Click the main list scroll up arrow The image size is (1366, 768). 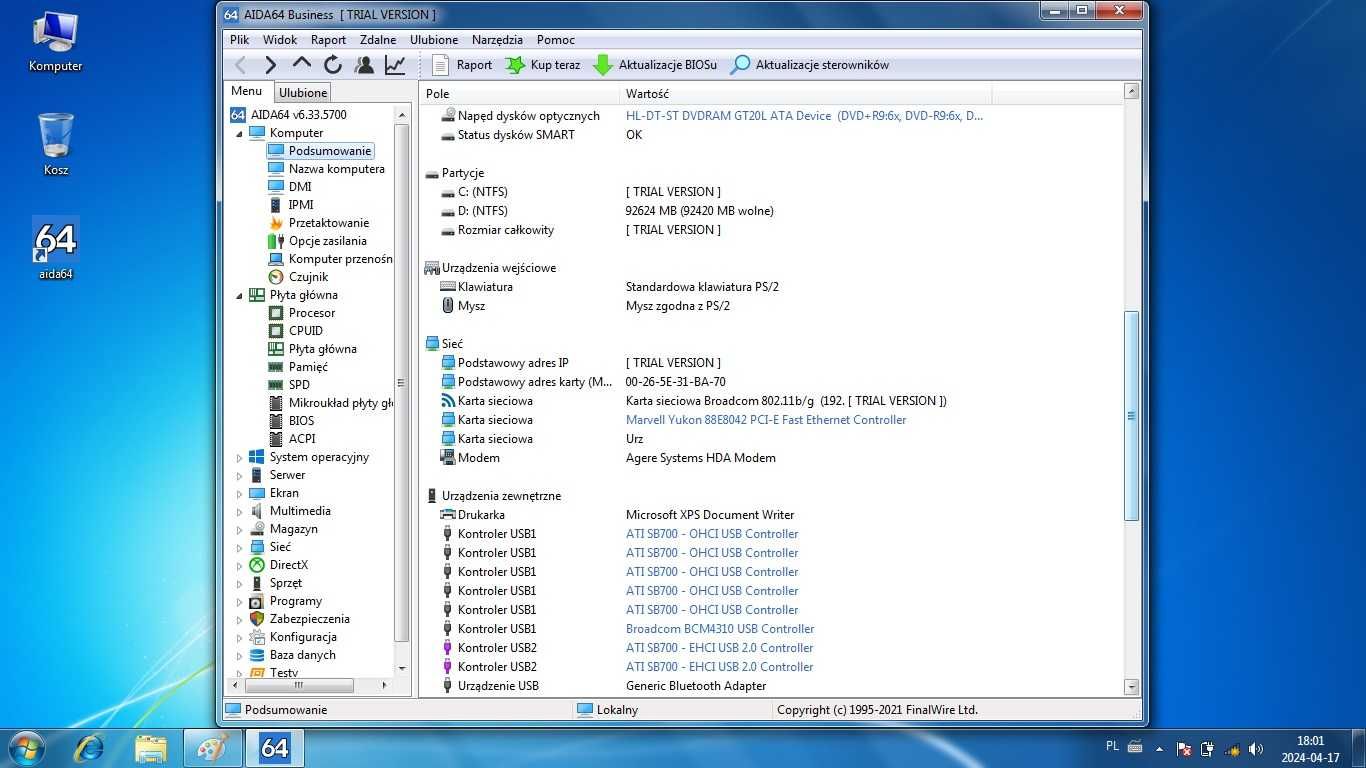coord(1131,91)
